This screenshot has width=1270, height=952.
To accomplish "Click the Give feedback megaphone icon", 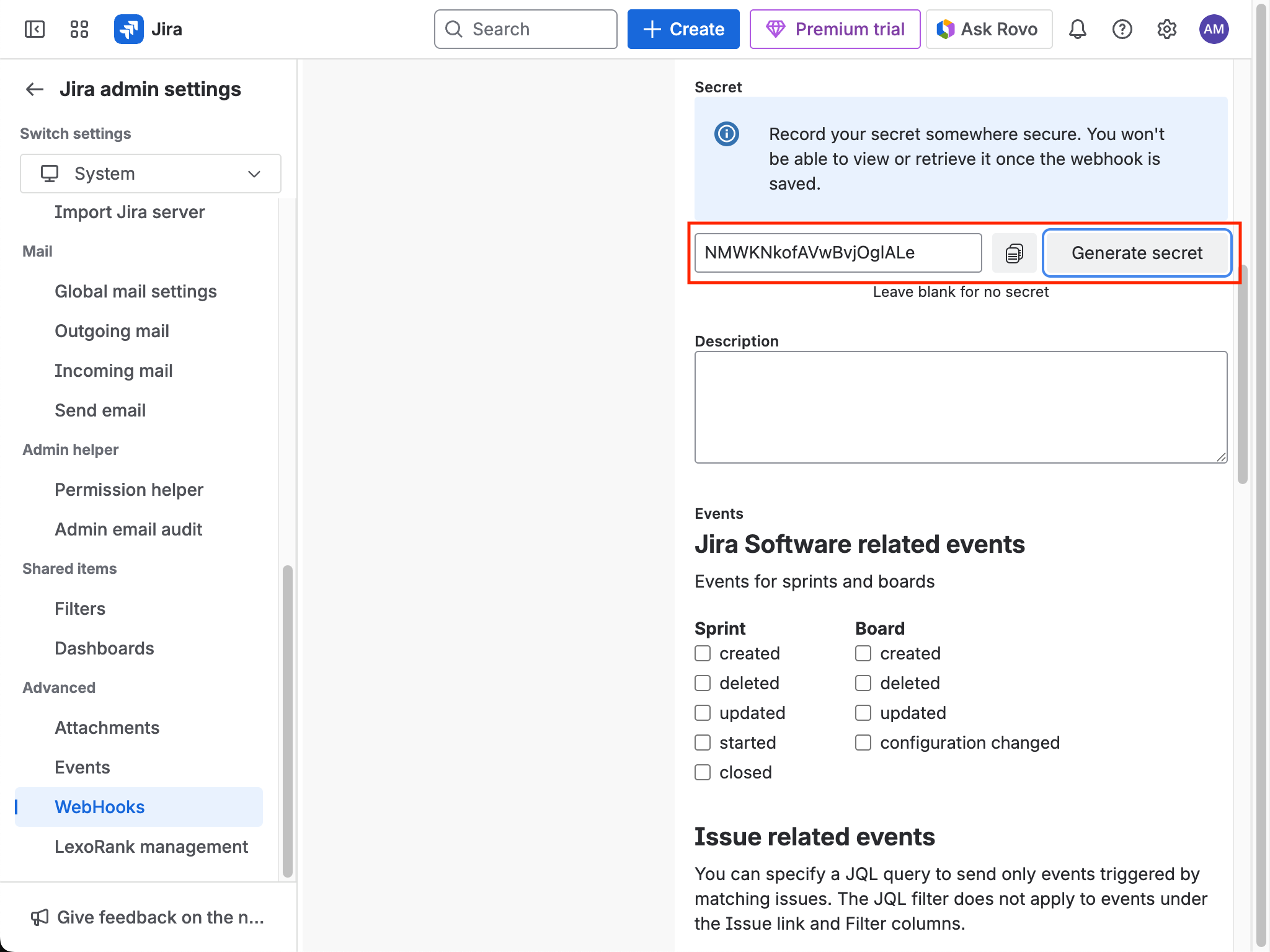I will [40, 917].
